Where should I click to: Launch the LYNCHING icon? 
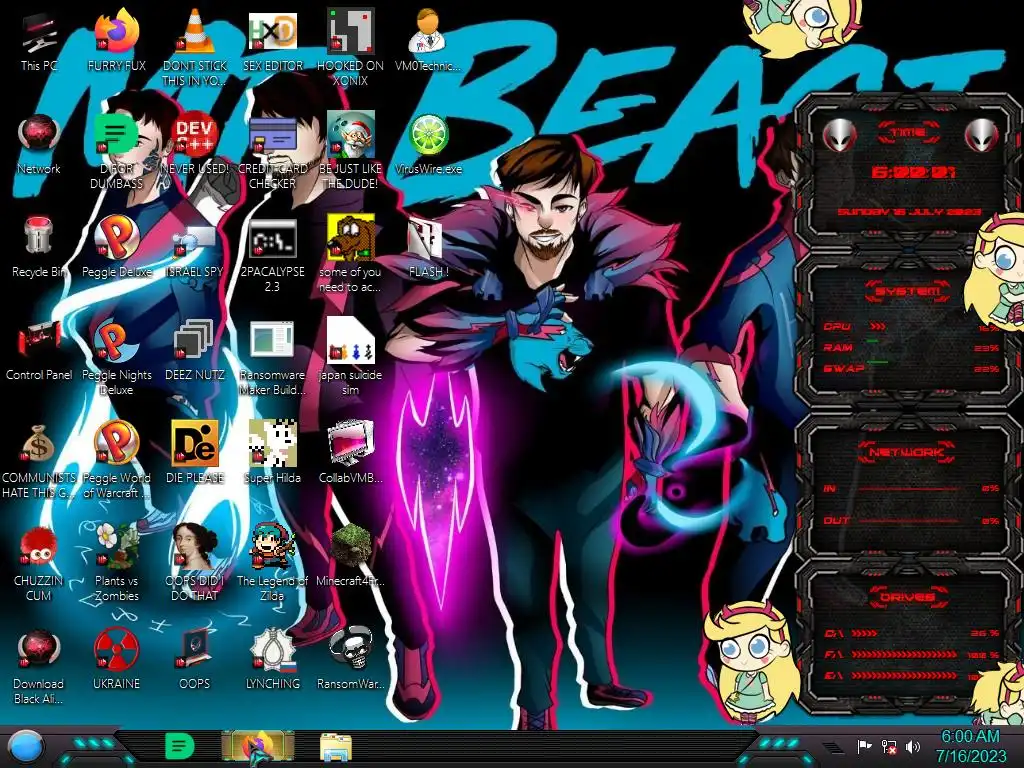click(x=272, y=649)
